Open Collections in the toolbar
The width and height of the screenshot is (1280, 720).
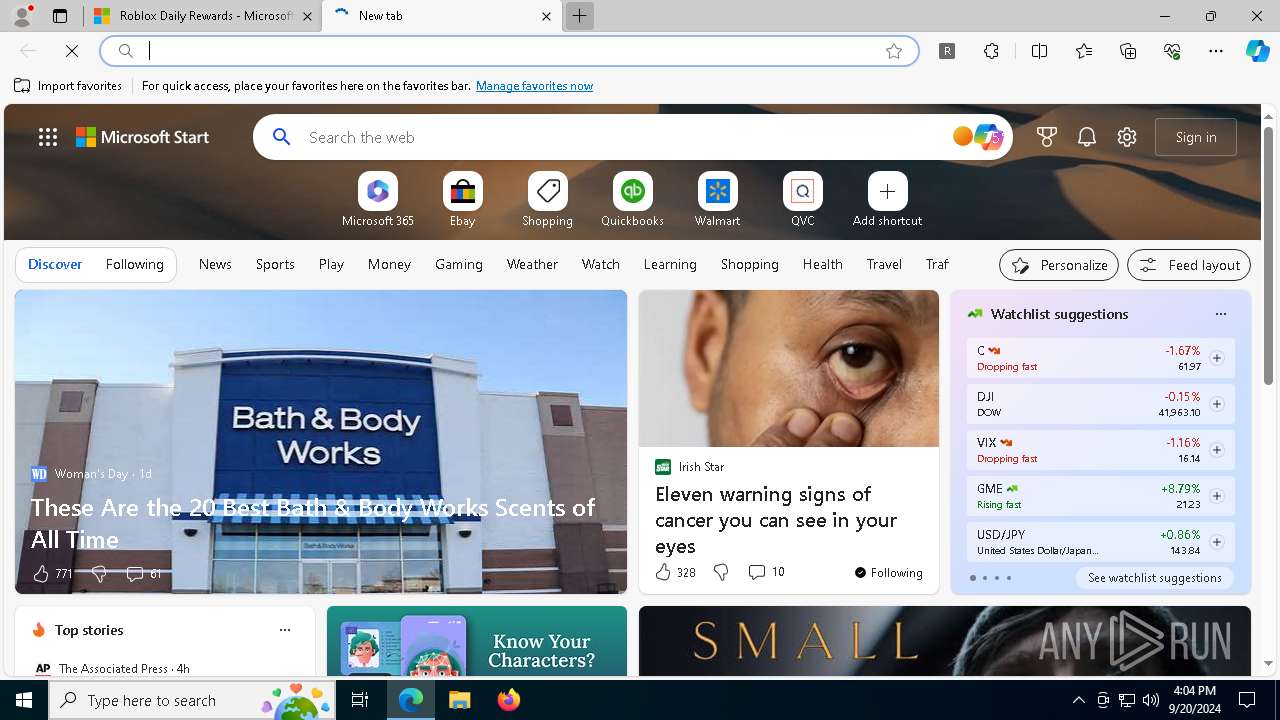(1128, 51)
